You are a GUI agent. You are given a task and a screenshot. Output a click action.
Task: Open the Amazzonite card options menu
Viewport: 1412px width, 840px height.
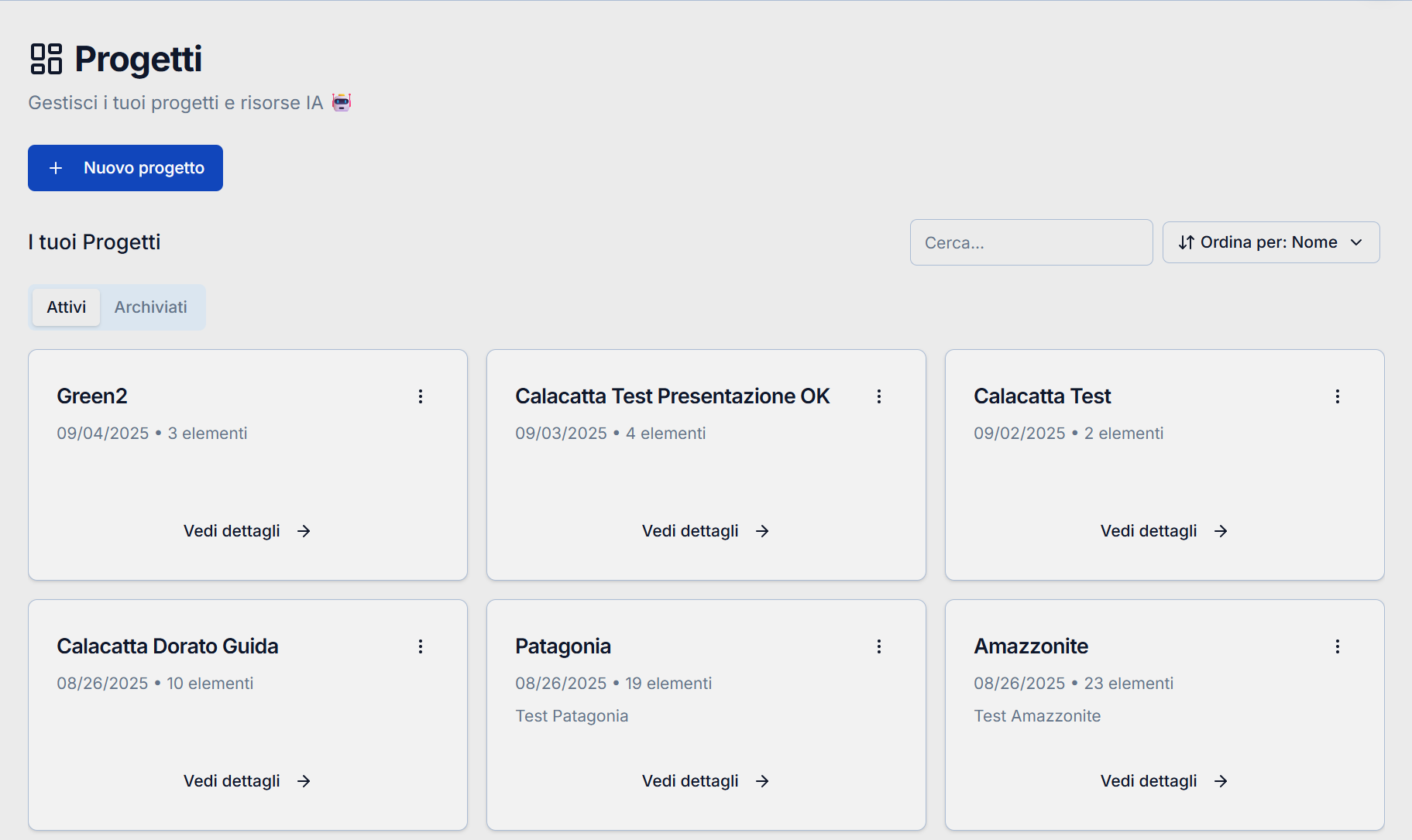pyautogui.click(x=1338, y=646)
